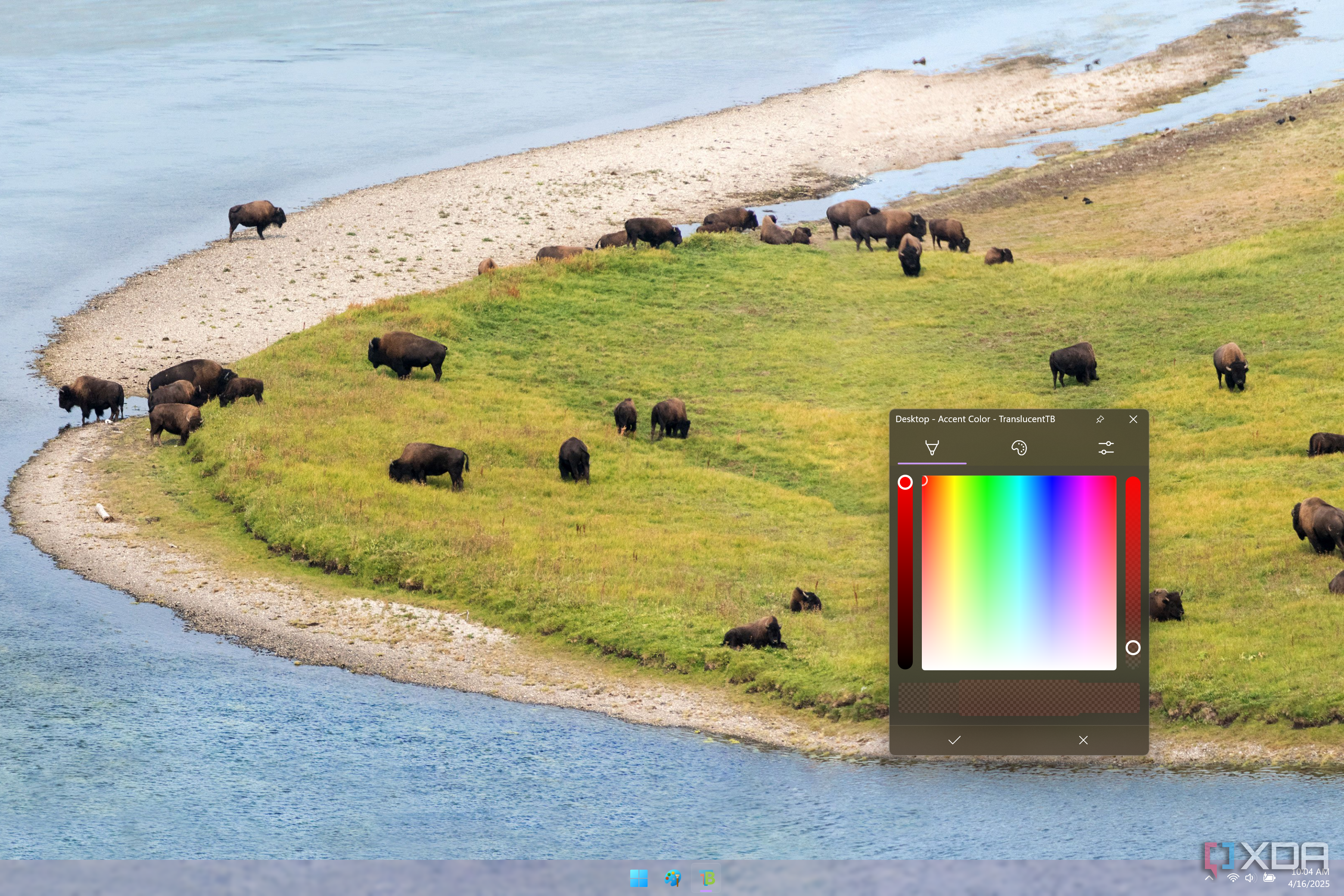Screen dimensions: 1344x896
Task: Expand hidden system tray icons chevron
Action: 1209,878
